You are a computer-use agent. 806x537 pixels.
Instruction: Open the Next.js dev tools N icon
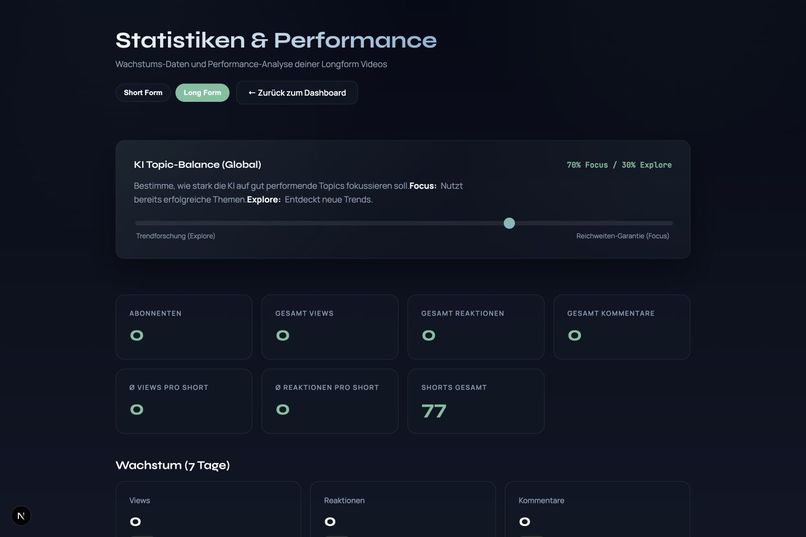[21, 515]
